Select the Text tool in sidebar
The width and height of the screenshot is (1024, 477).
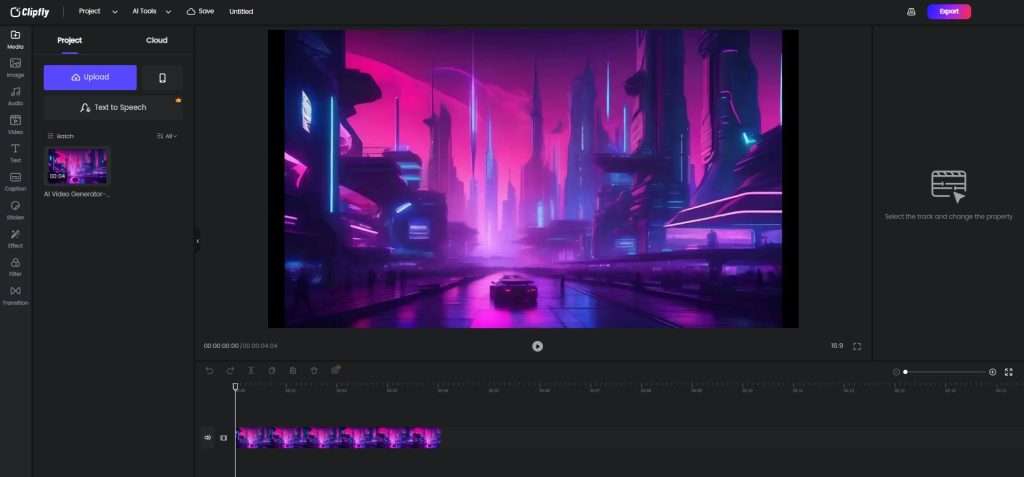pyautogui.click(x=15, y=153)
